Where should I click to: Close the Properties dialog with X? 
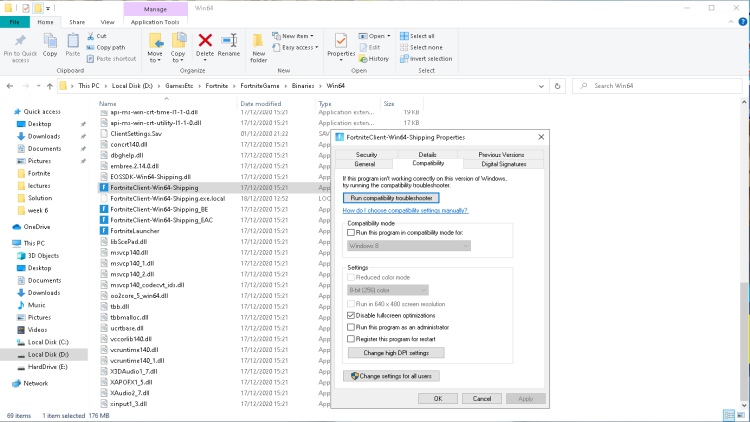pyautogui.click(x=541, y=137)
